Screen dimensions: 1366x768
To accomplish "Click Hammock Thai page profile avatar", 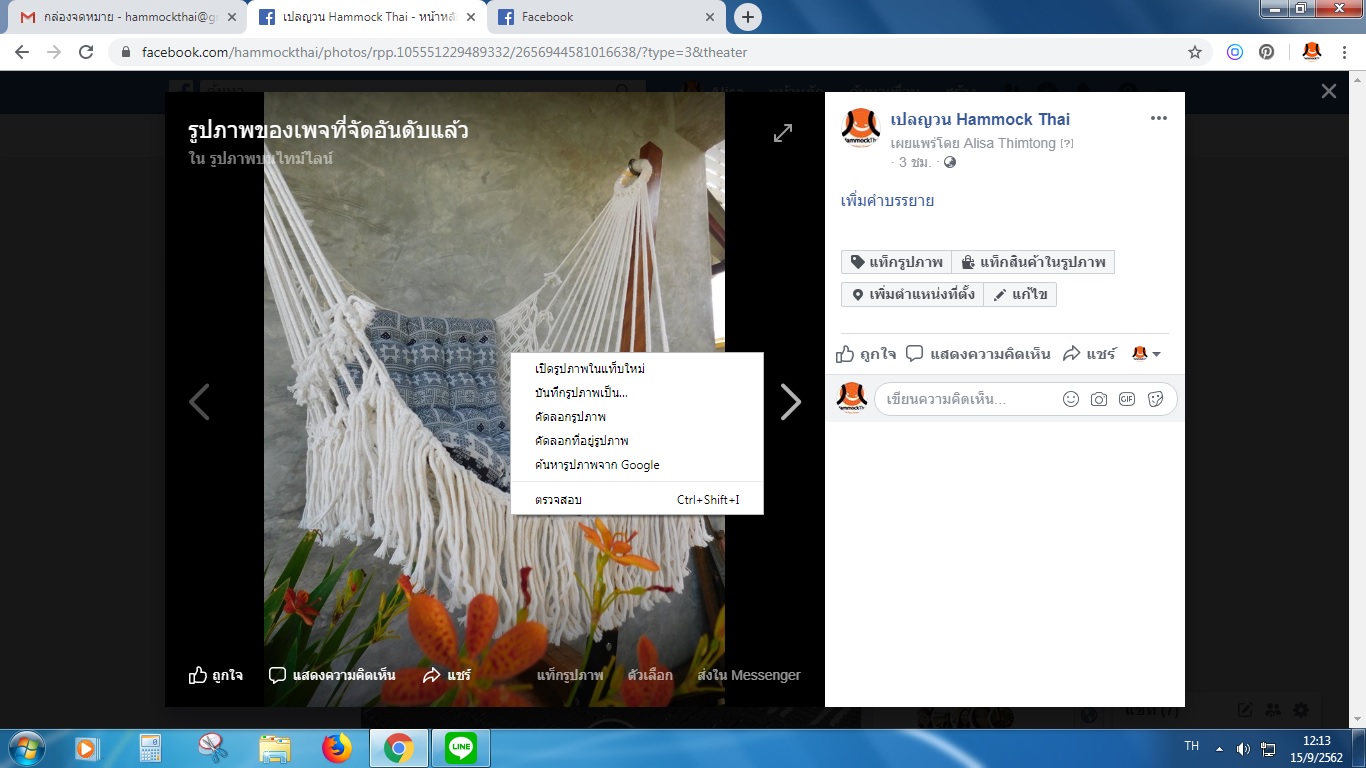I will [x=860, y=127].
